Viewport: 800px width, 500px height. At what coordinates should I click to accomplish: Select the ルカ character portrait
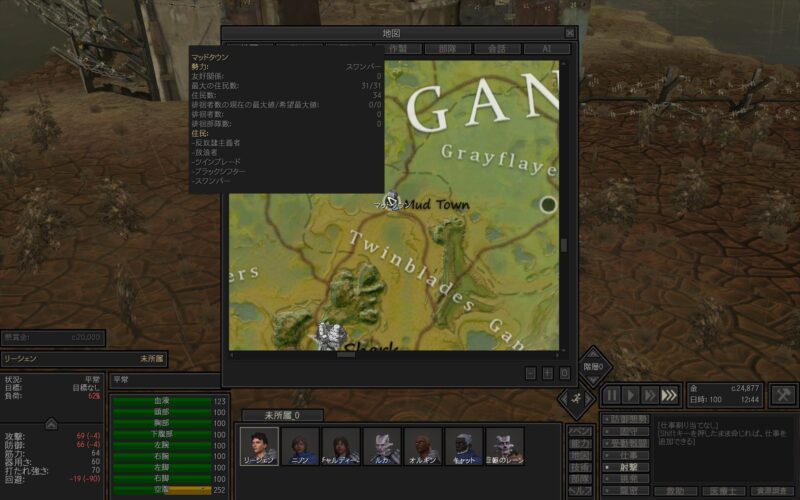(382, 446)
